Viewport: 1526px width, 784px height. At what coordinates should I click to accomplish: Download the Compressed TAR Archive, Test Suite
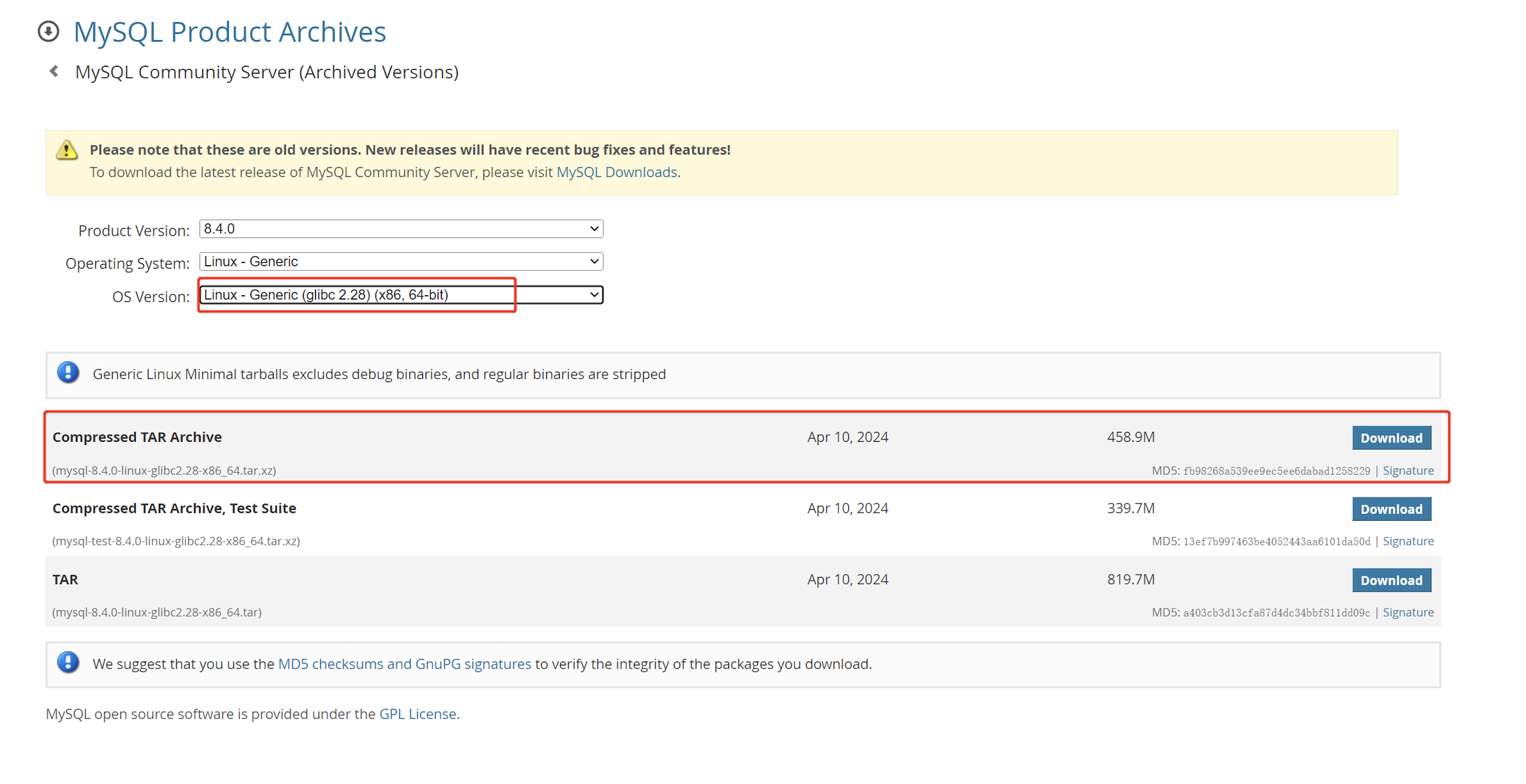tap(1392, 509)
